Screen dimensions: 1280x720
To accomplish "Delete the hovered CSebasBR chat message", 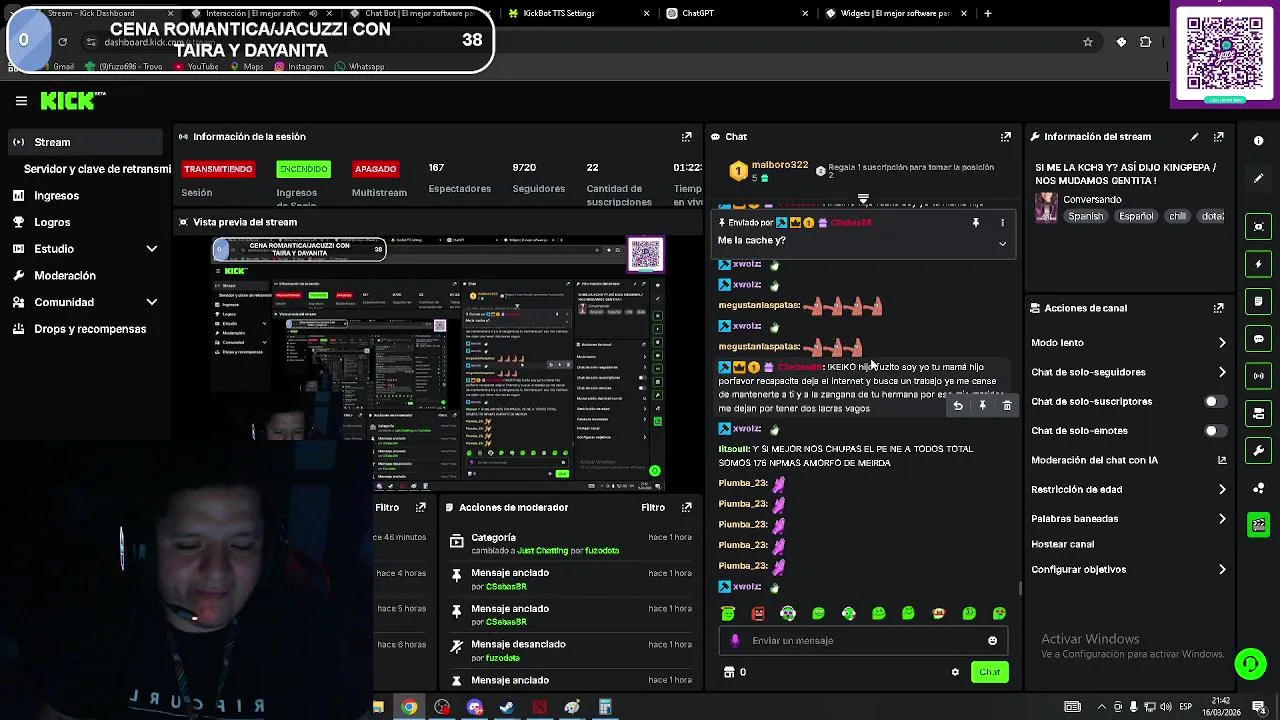I will tap(1007, 406).
